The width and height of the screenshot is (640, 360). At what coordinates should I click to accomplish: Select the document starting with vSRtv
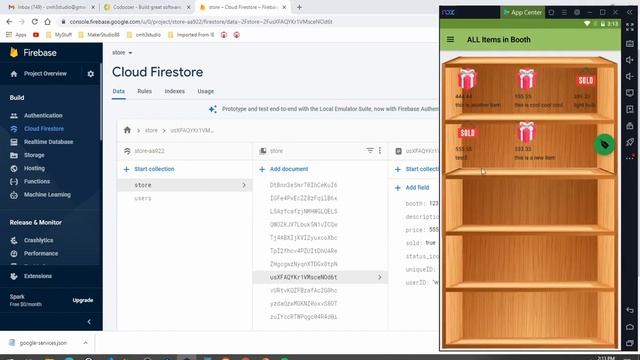coord(303,291)
